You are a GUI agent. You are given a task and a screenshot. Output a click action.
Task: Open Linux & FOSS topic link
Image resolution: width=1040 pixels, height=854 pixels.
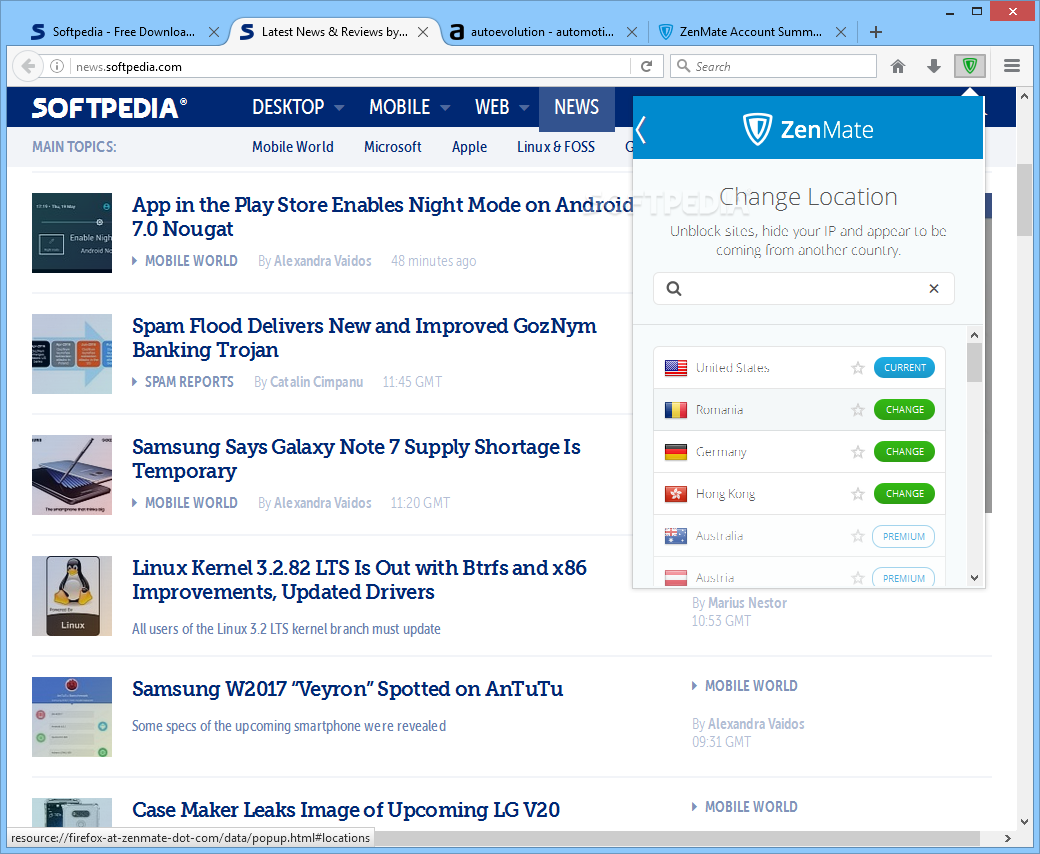pos(556,147)
